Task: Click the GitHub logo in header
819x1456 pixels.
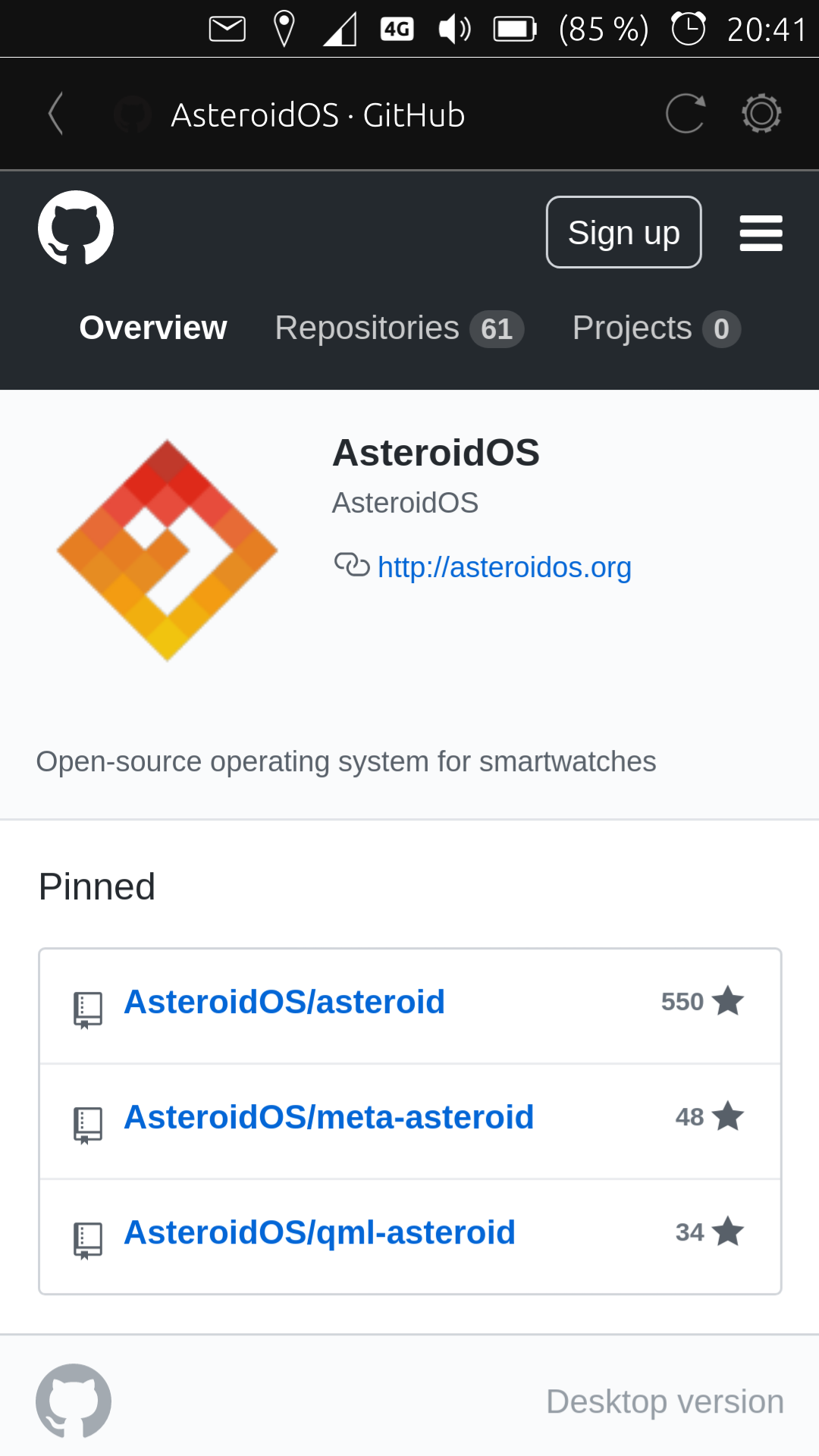Action: point(76,228)
